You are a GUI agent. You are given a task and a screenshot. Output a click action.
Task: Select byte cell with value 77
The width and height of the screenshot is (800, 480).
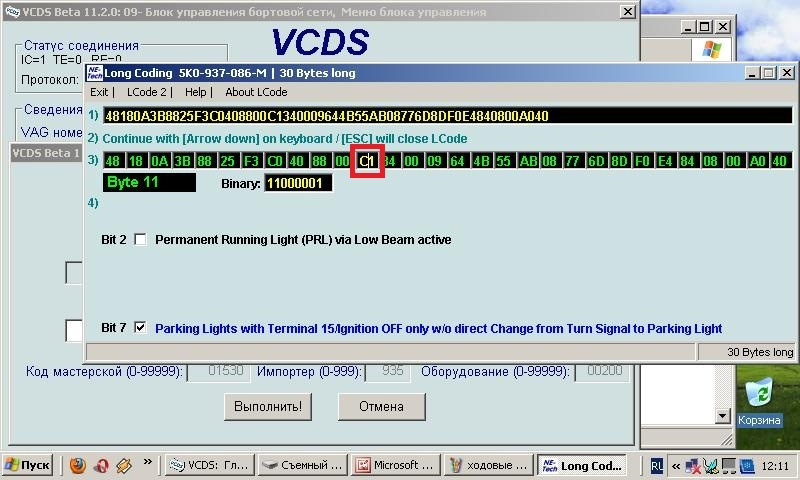(572, 161)
